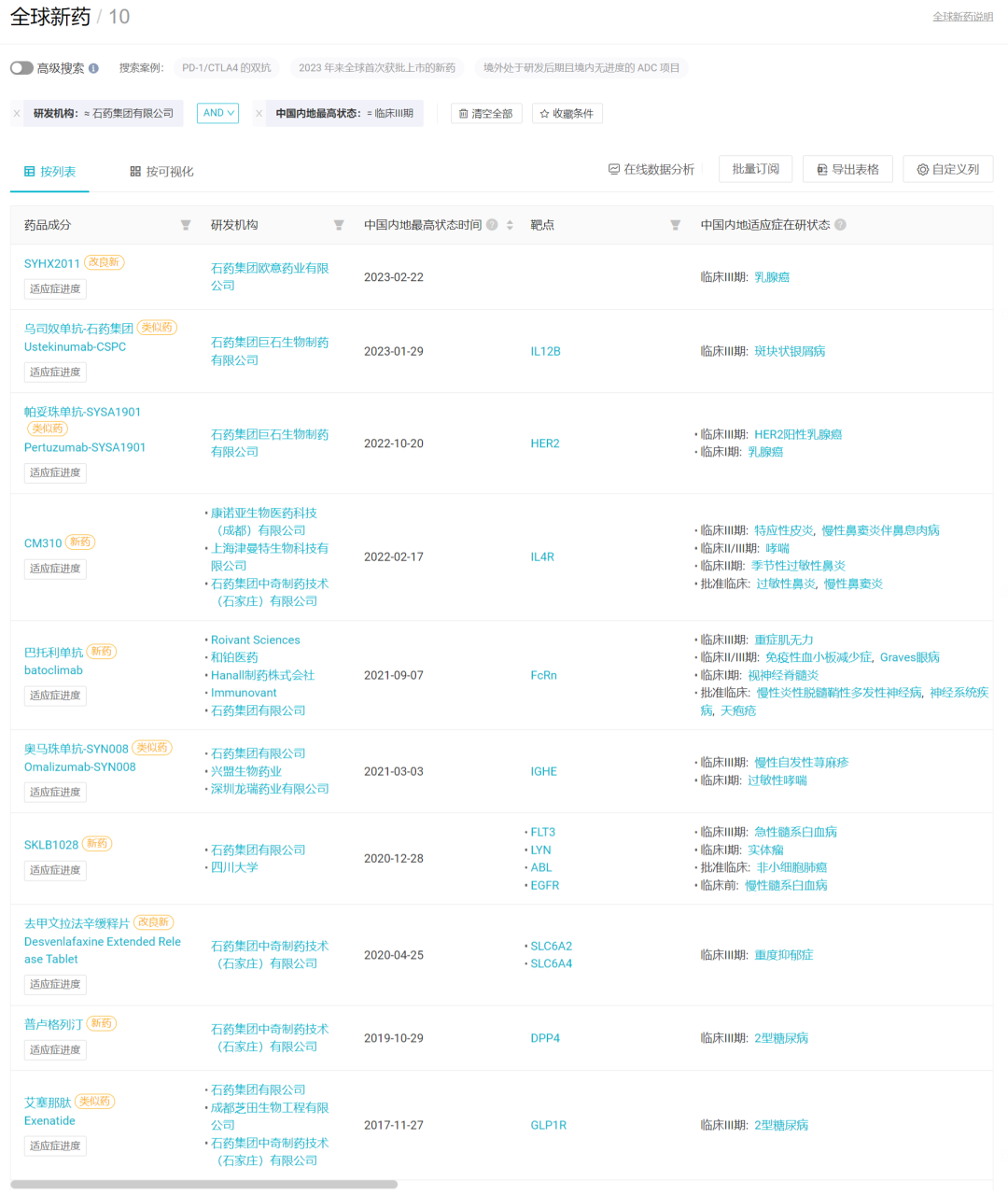
Task: Open 在线数据分析
Action: tap(651, 169)
